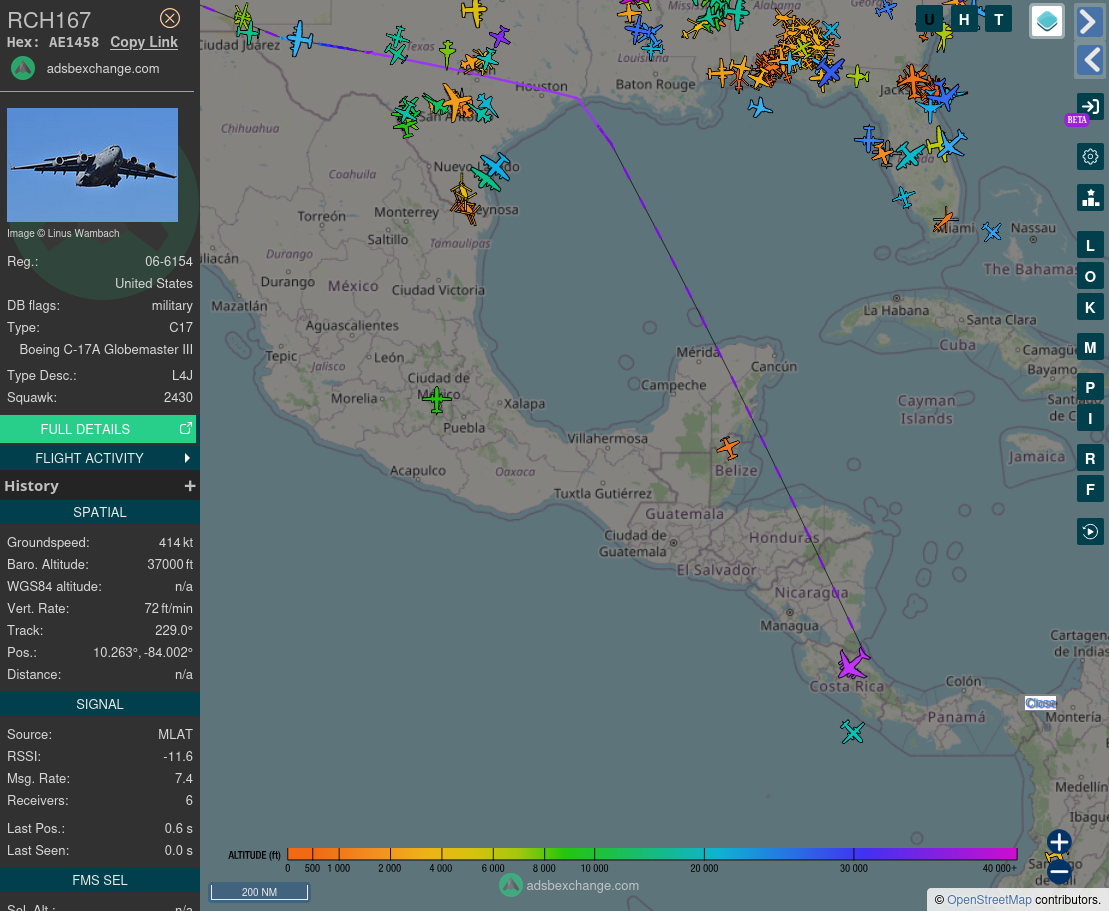
Task: Open the C-17 aircraft photo thumbnail
Action: [93, 165]
